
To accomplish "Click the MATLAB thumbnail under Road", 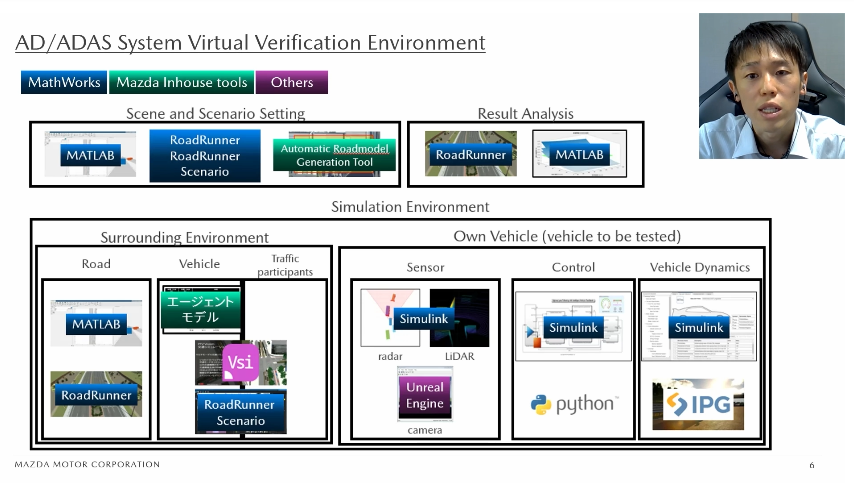I will click(96, 323).
